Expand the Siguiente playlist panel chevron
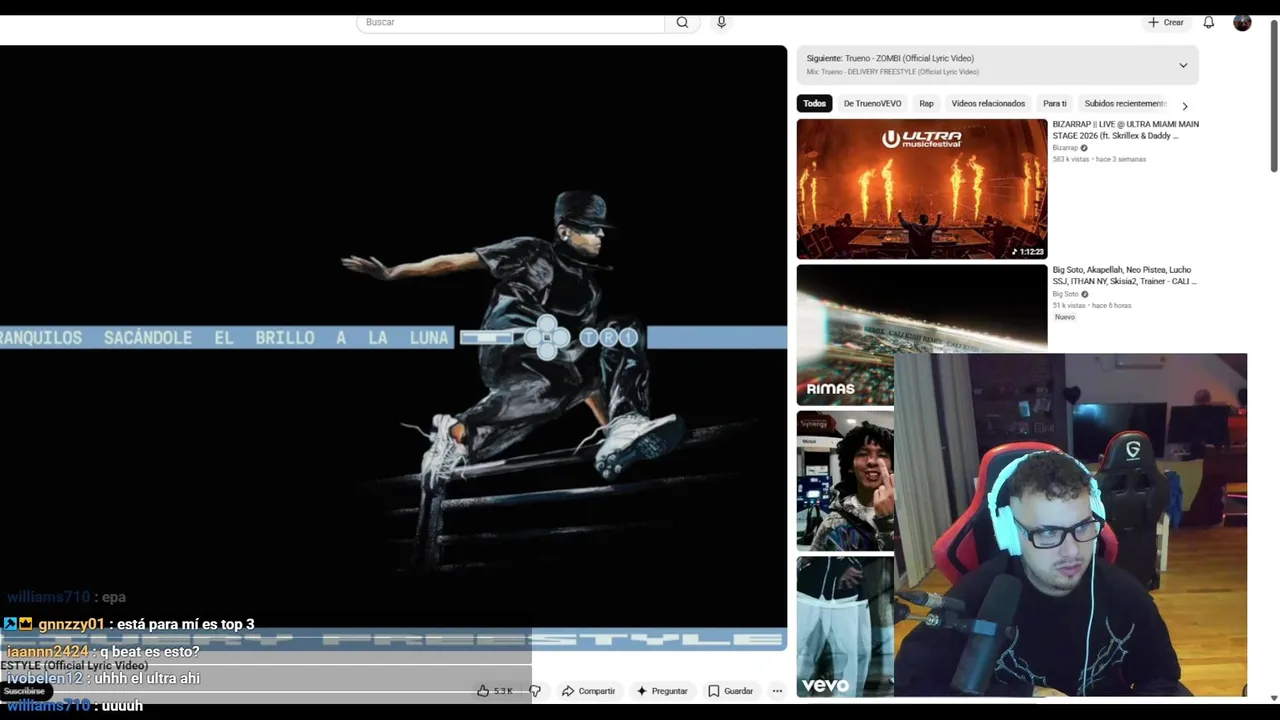This screenshot has height=720, width=1280. [1183, 65]
